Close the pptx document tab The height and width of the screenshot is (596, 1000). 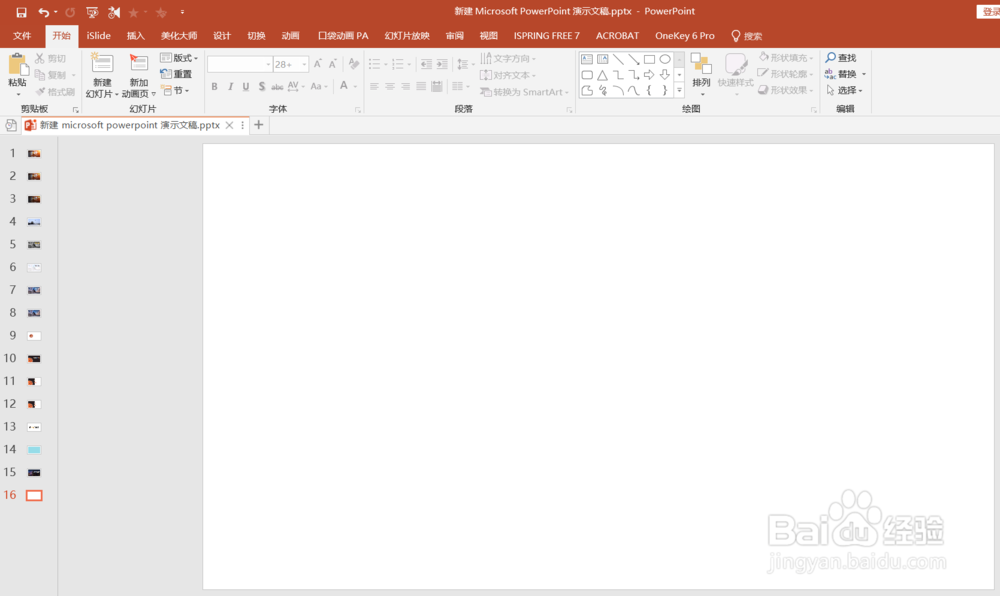229,125
